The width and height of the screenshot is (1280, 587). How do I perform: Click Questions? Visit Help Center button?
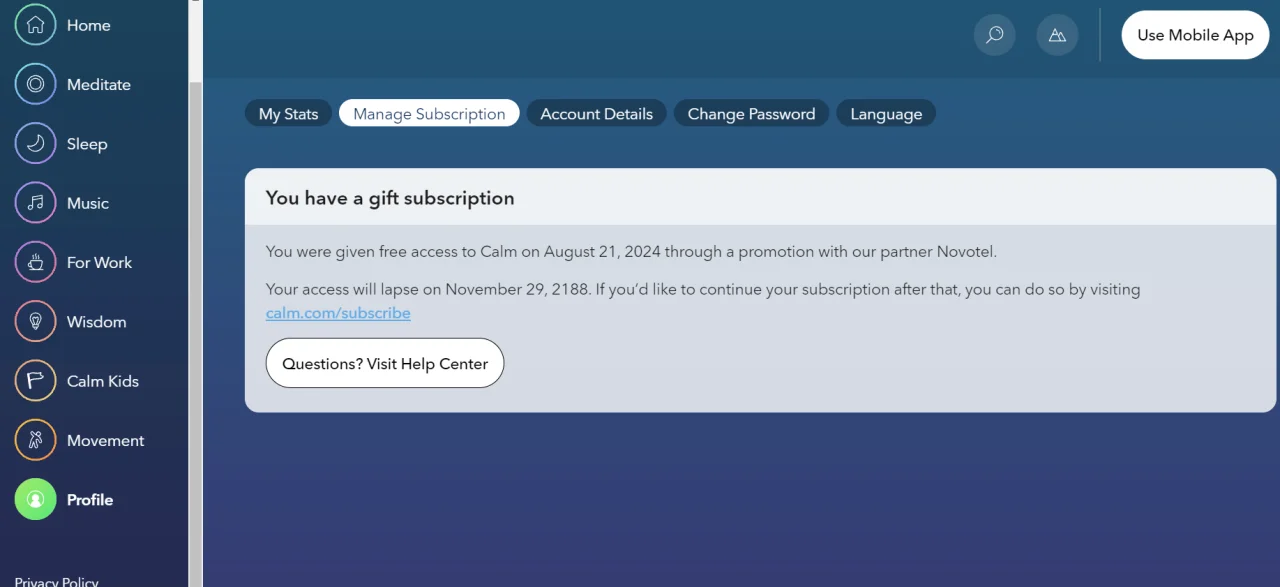385,363
